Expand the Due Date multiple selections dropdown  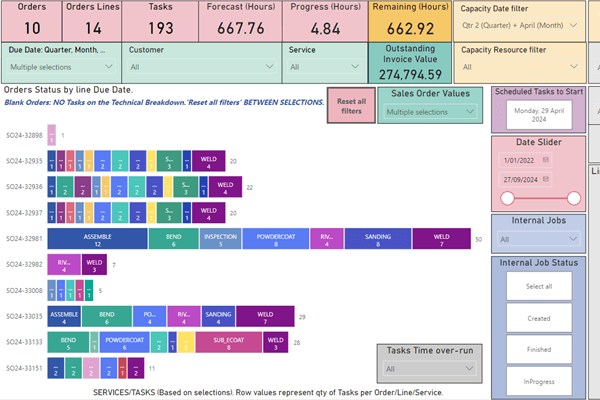tap(108, 67)
